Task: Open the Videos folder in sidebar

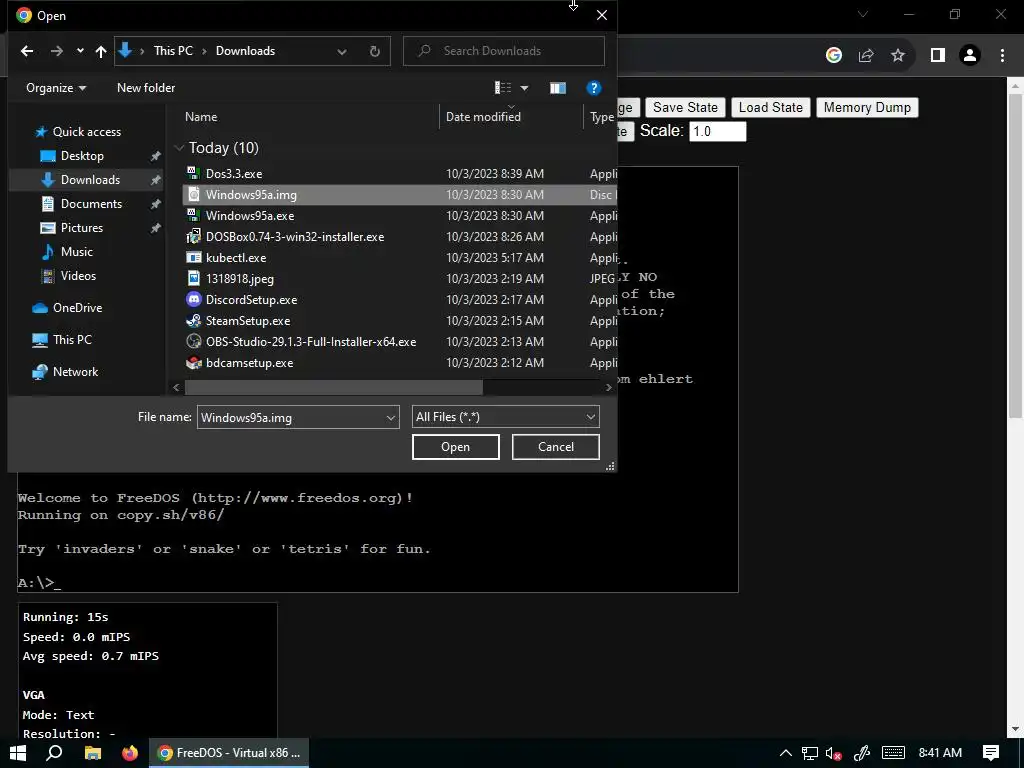Action: [78, 276]
